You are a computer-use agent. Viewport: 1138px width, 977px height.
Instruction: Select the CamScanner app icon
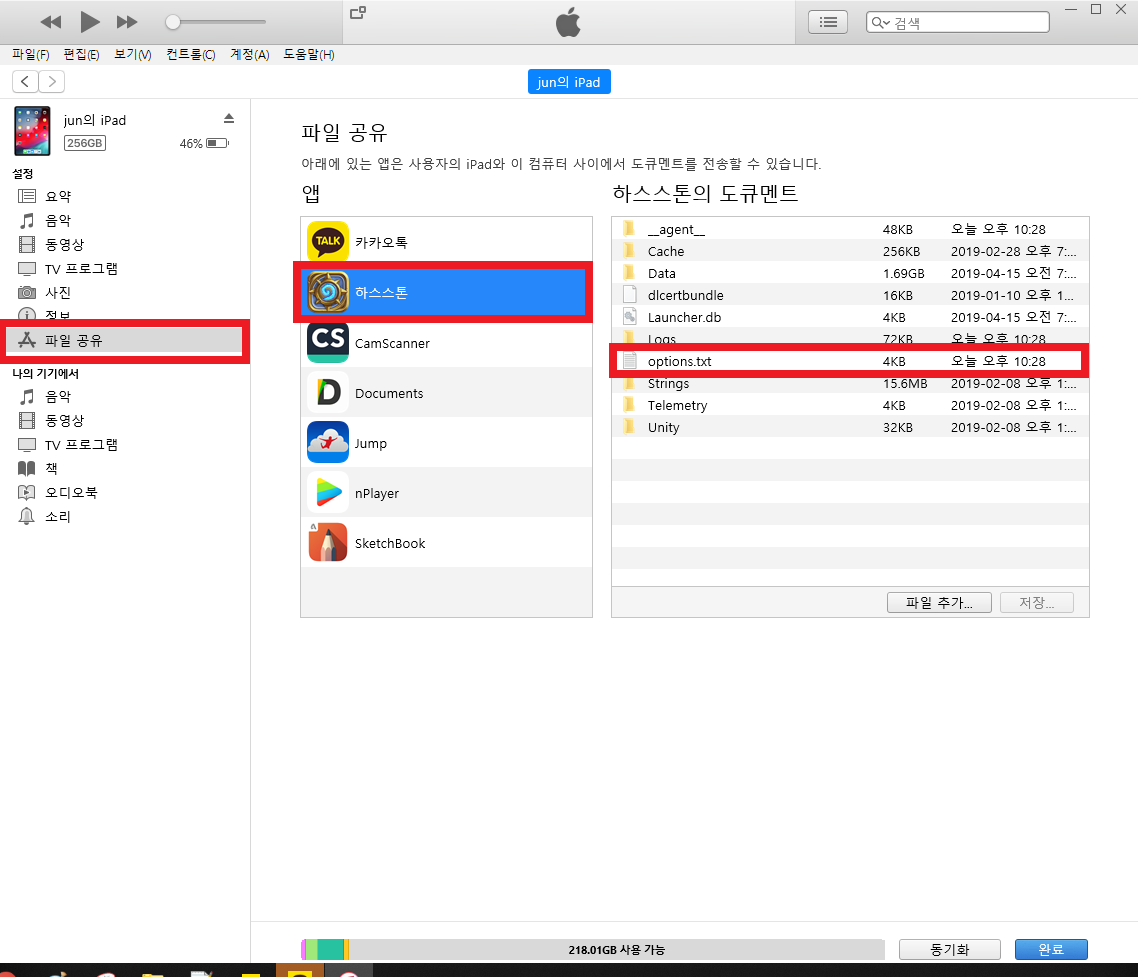328,343
